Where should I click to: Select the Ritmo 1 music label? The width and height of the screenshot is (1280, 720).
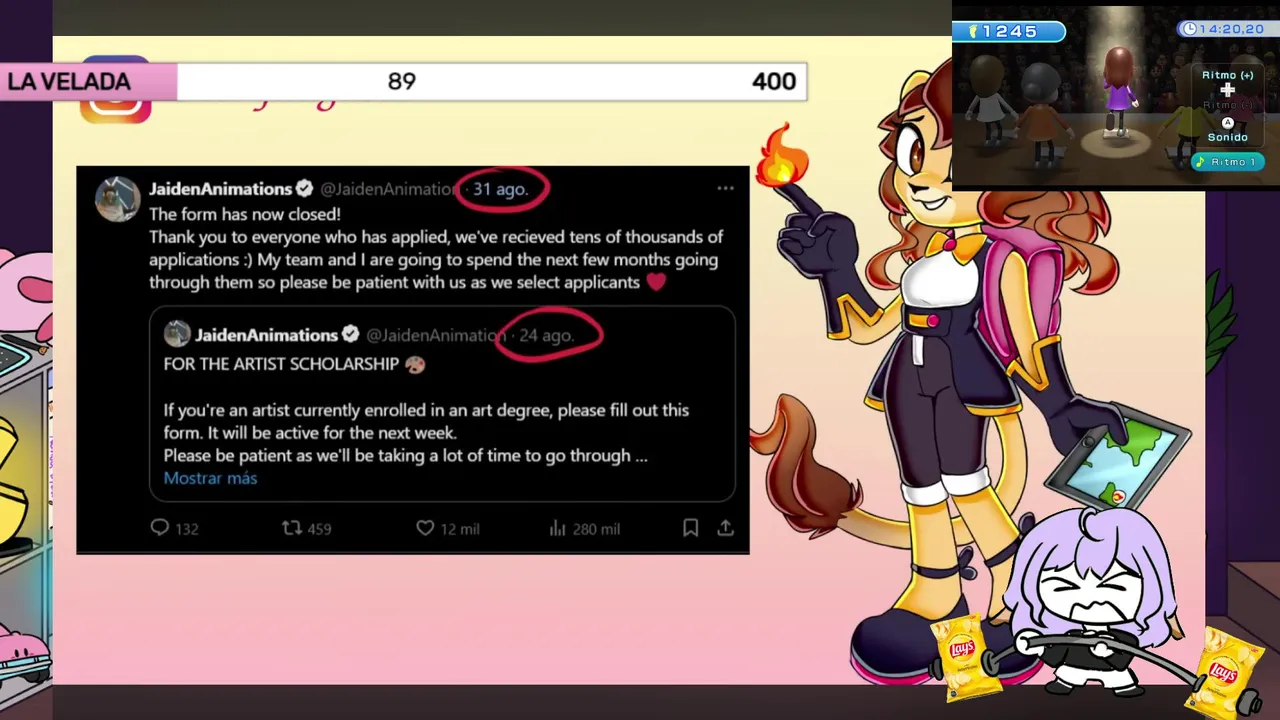tap(1230, 161)
